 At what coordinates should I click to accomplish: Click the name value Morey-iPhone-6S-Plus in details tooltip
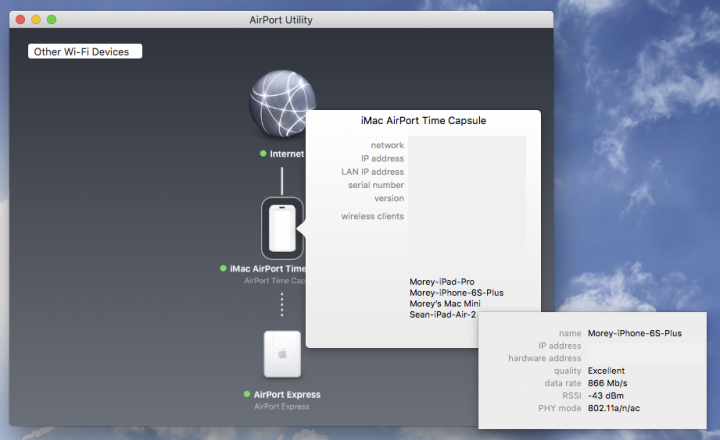tap(635, 333)
